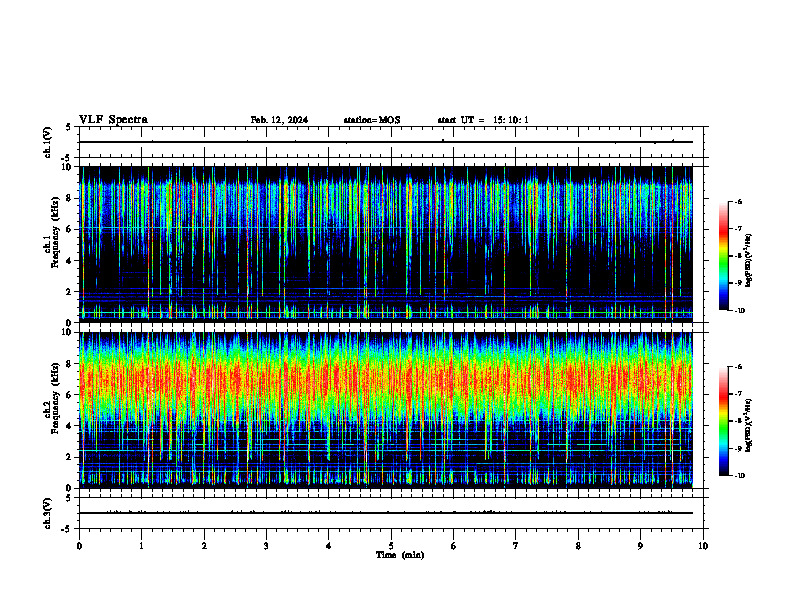
Task: Click the "10" tick on the Time axis
Action: 703,546
